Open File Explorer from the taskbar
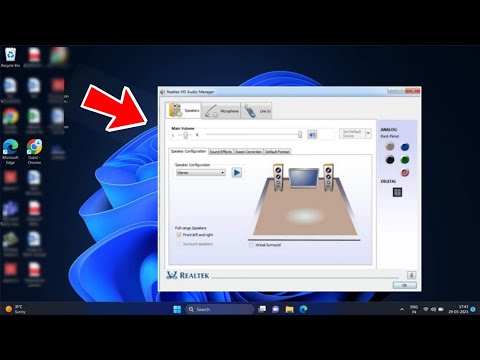Image resolution: width=480 pixels, height=360 pixels. (289, 309)
